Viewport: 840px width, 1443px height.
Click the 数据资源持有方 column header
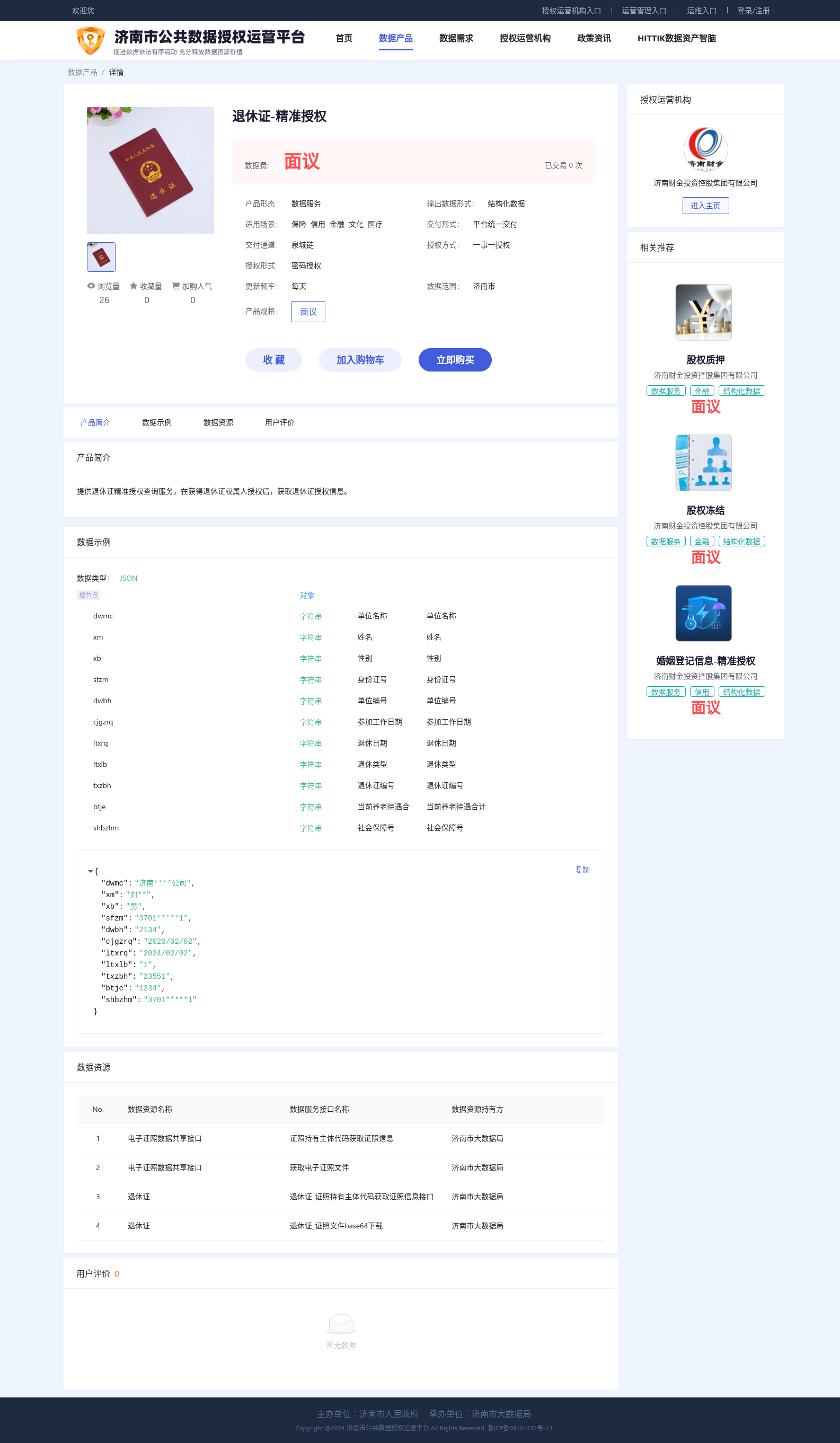coord(478,1109)
